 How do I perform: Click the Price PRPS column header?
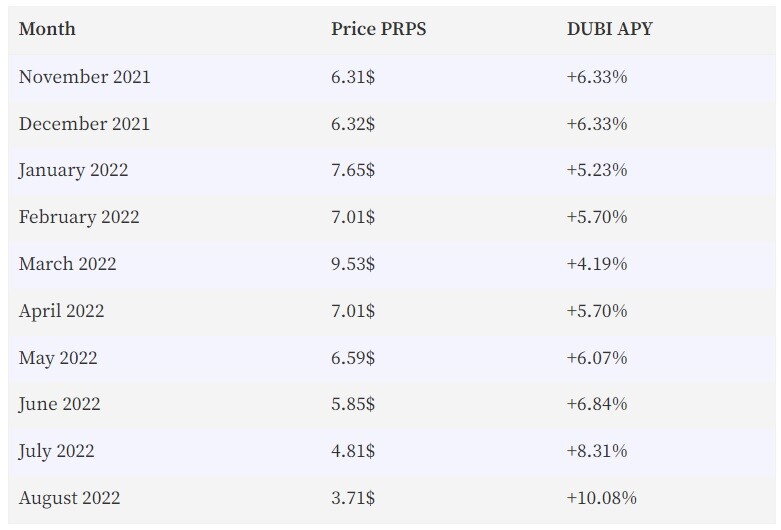tap(379, 29)
